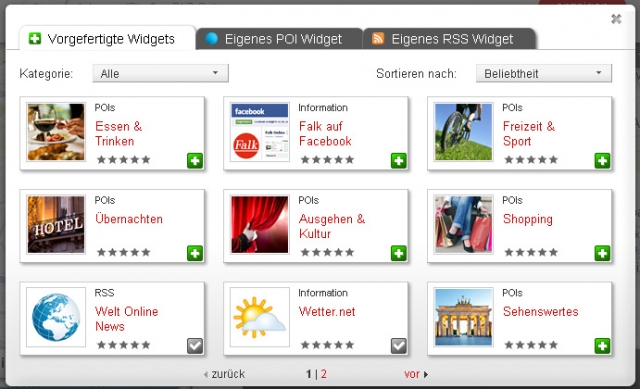The height and width of the screenshot is (389, 640).
Task: Click the globe icon for Welt Online News
Action: (x=56, y=317)
